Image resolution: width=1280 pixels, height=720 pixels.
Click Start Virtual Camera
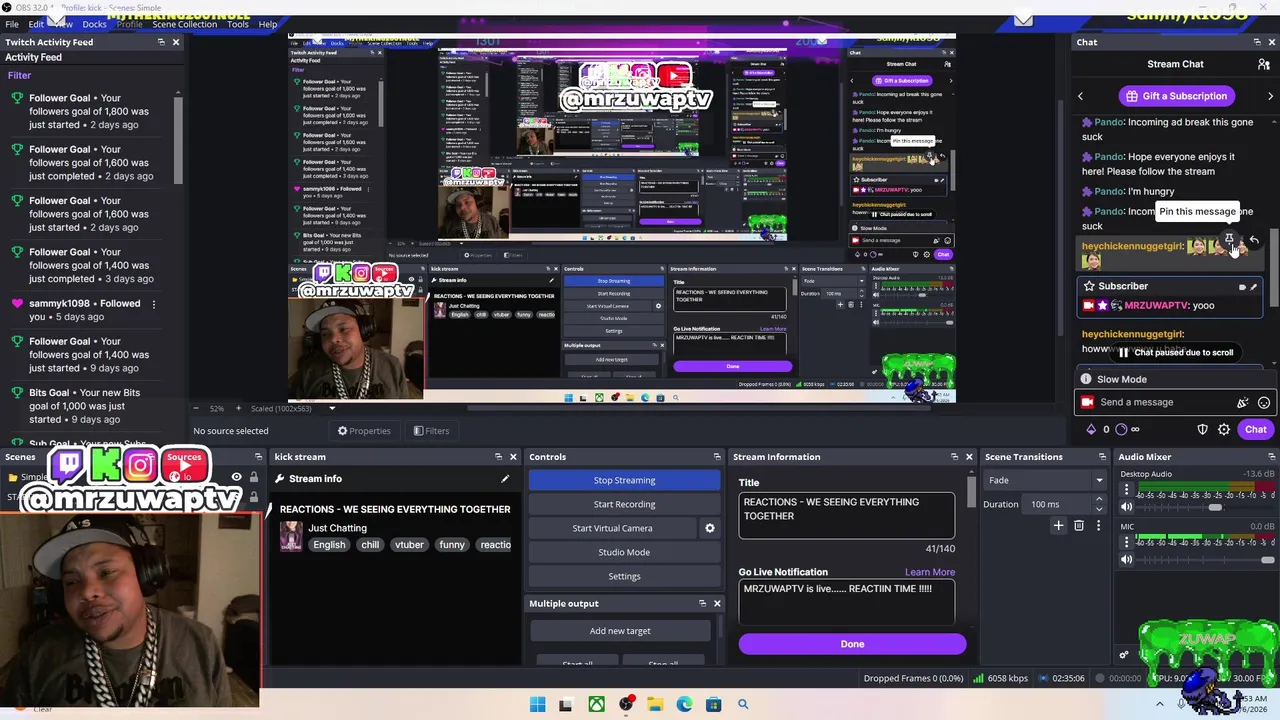(x=612, y=528)
